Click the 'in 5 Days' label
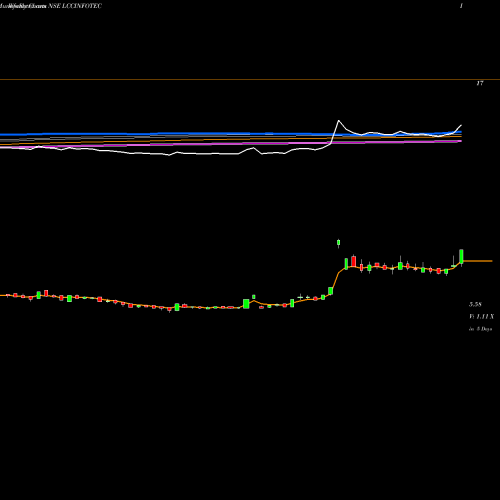500x500 pixels. tap(480, 329)
